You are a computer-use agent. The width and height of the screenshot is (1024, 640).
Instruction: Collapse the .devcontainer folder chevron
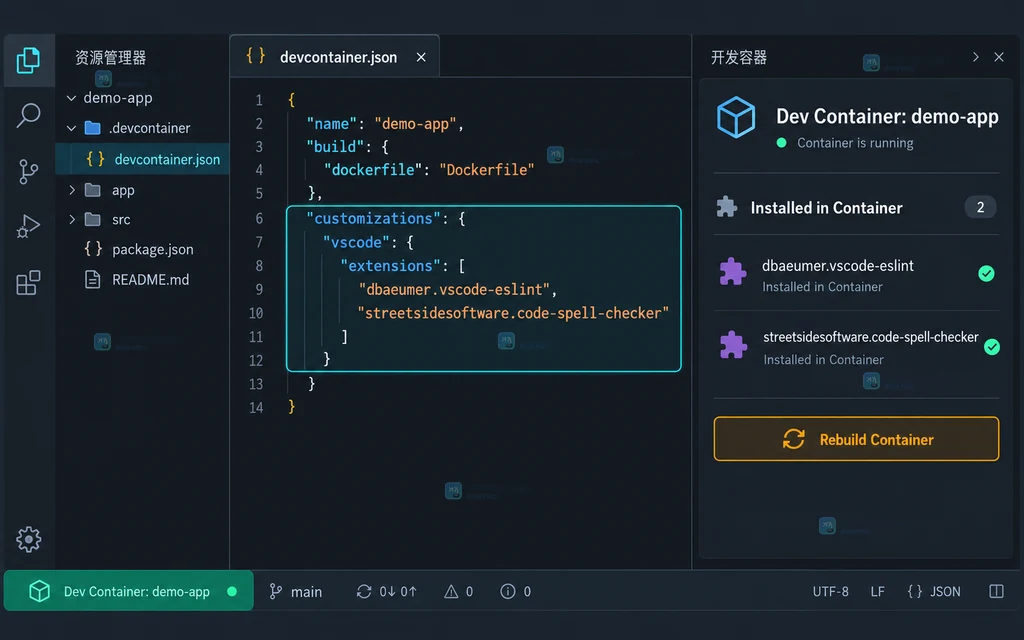click(x=71, y=128)
